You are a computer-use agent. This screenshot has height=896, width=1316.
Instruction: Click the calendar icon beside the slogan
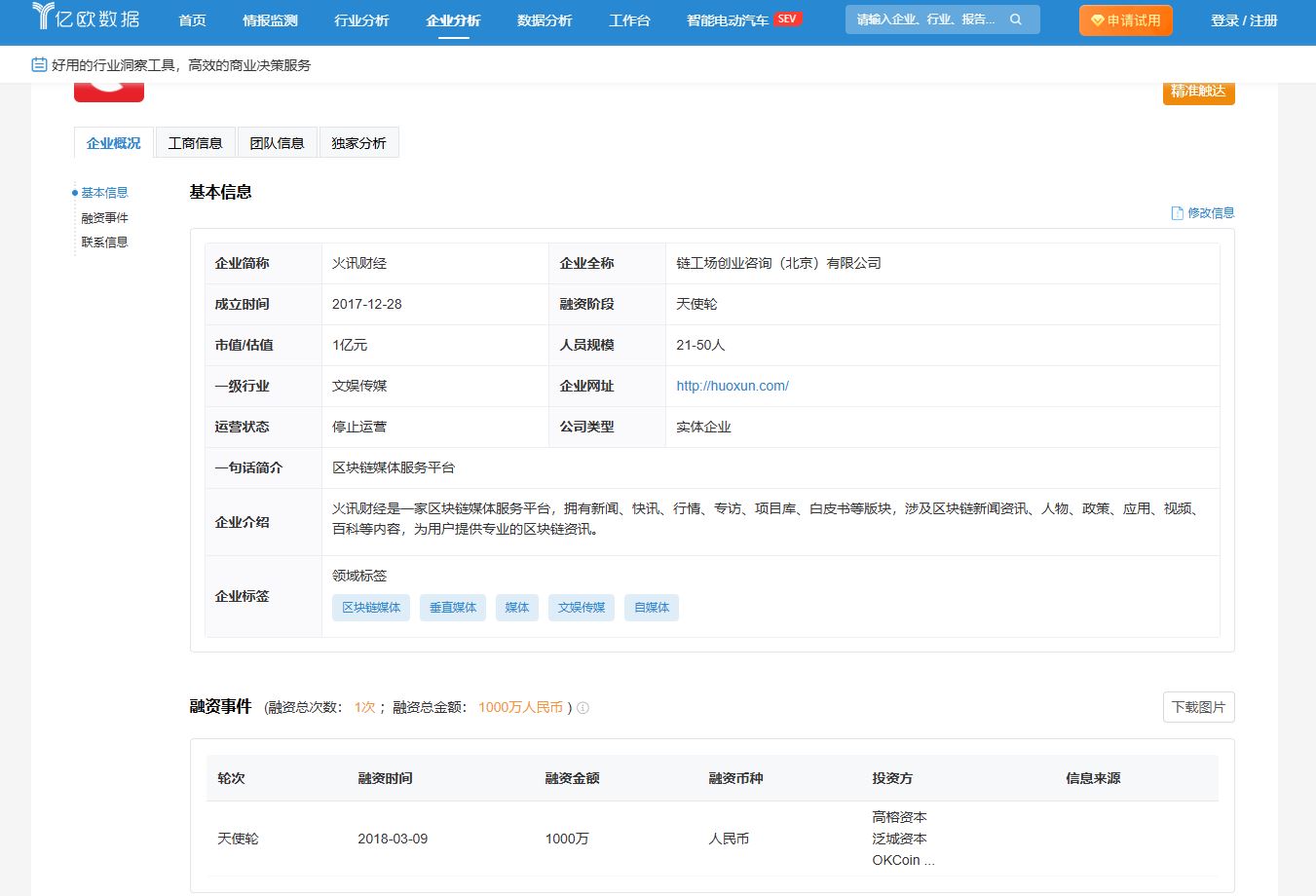click(39, 65)
